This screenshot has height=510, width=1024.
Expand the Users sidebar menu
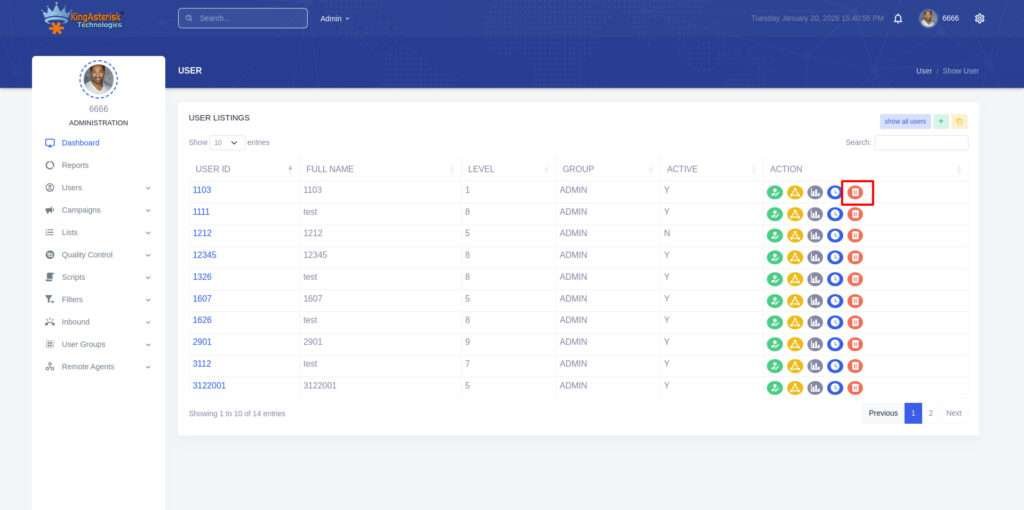click(98, 187)
